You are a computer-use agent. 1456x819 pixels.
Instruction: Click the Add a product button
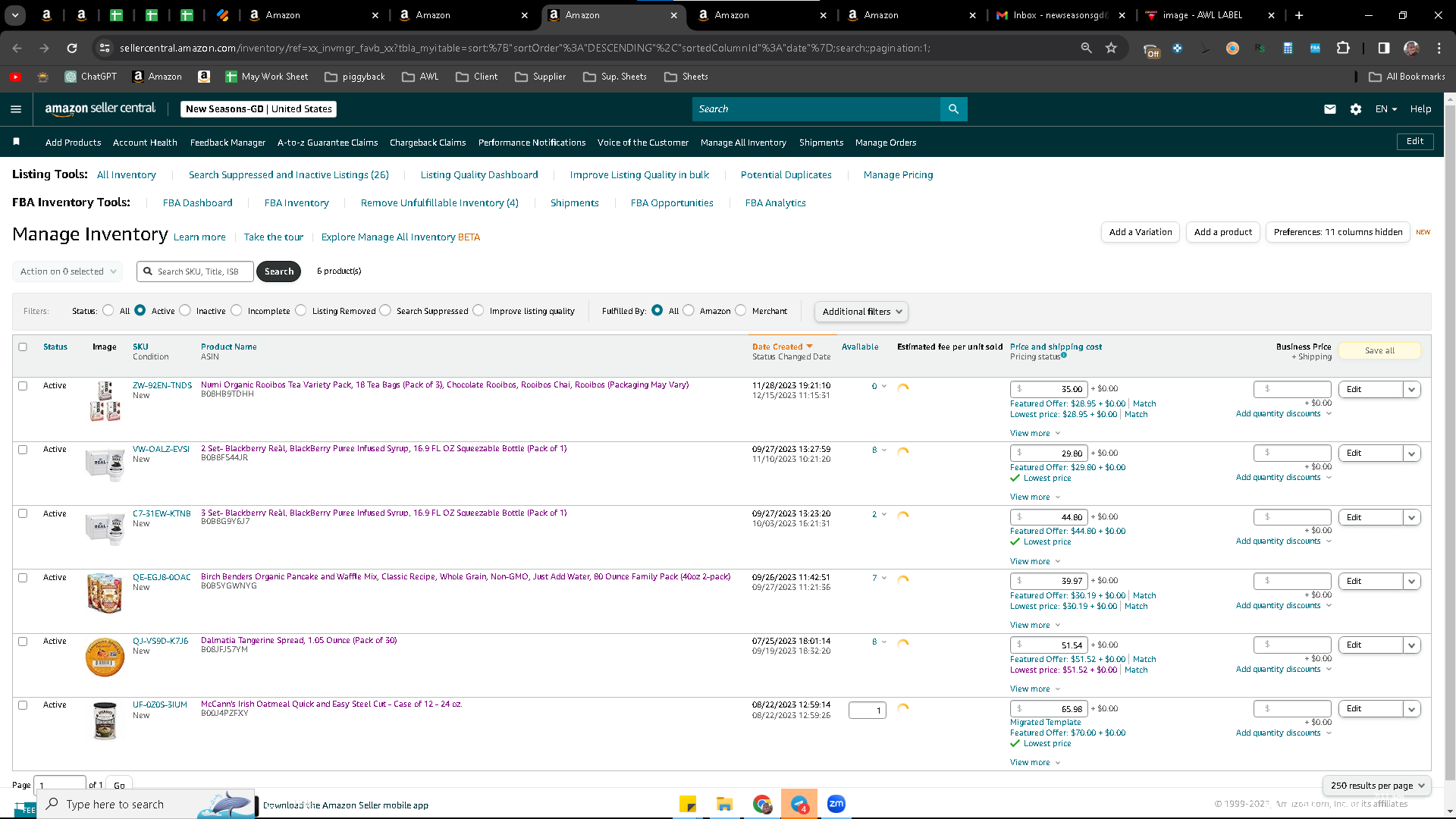(x=1223, y=232)
